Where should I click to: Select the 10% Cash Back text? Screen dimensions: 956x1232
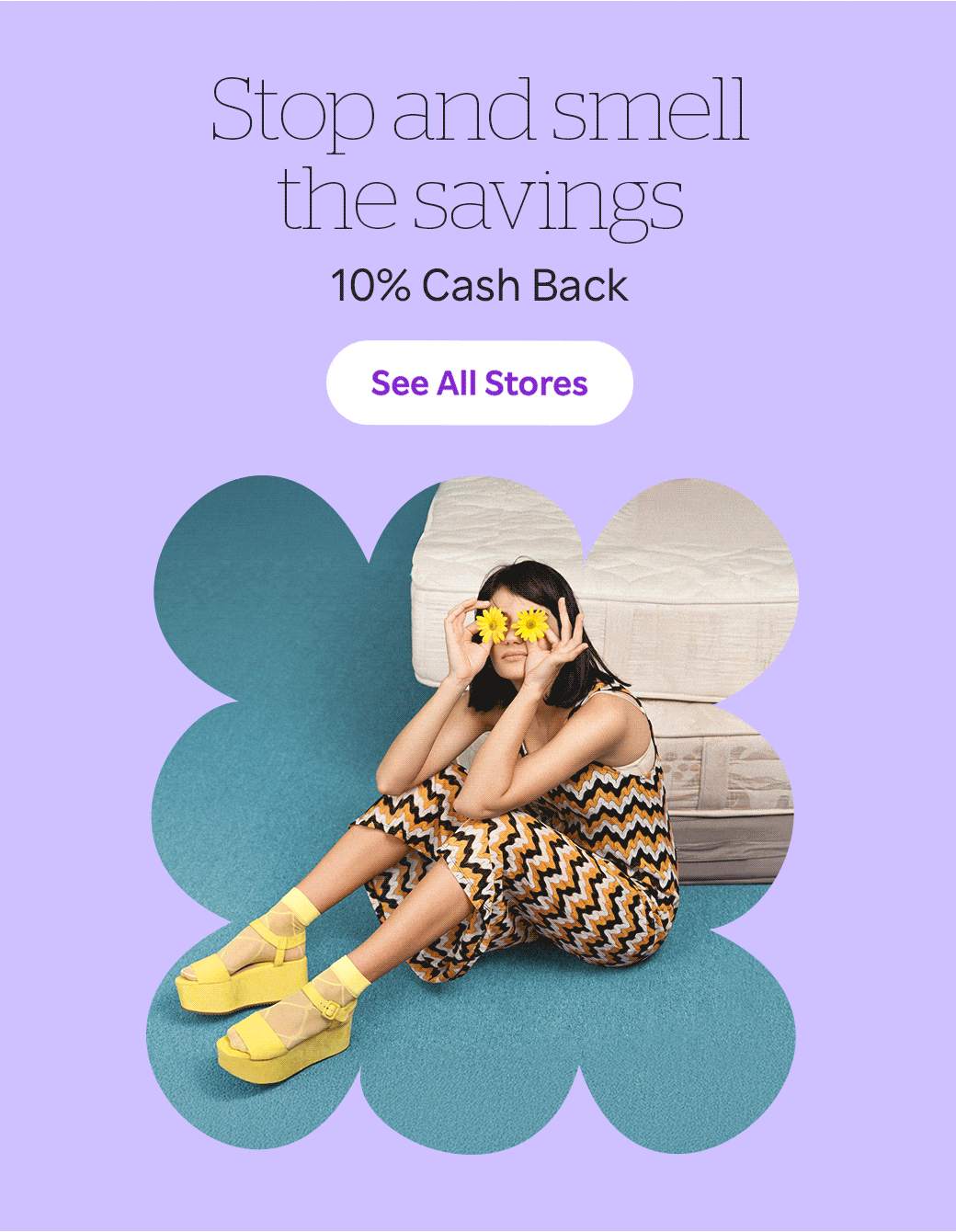479,286
